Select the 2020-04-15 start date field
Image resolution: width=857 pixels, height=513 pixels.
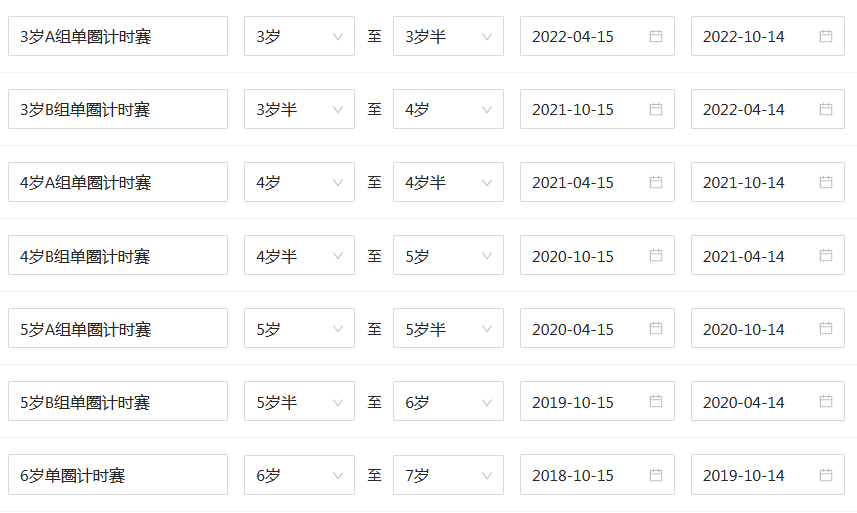tap(585, 329)
